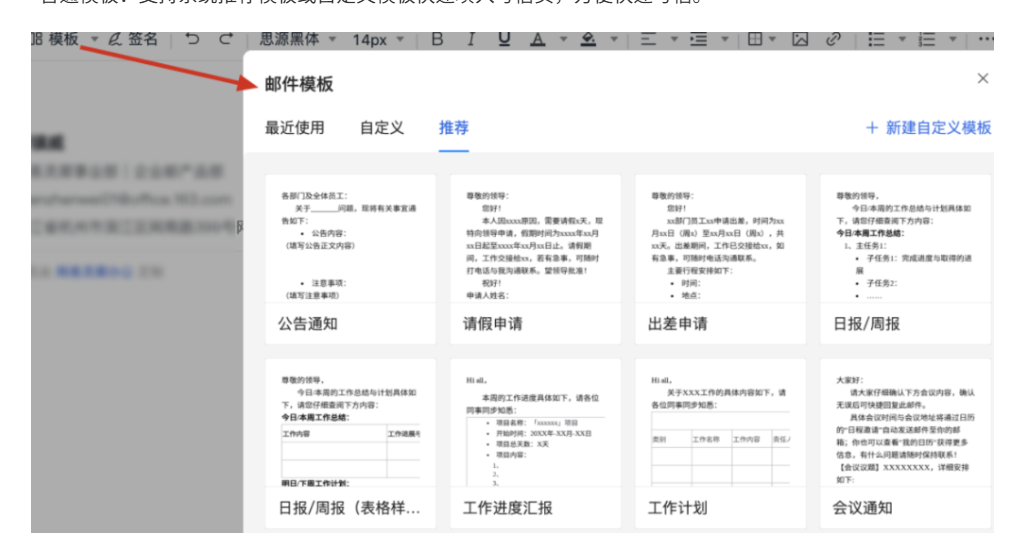
Task: Expand the numbered list style arrow
Action: 953,40
